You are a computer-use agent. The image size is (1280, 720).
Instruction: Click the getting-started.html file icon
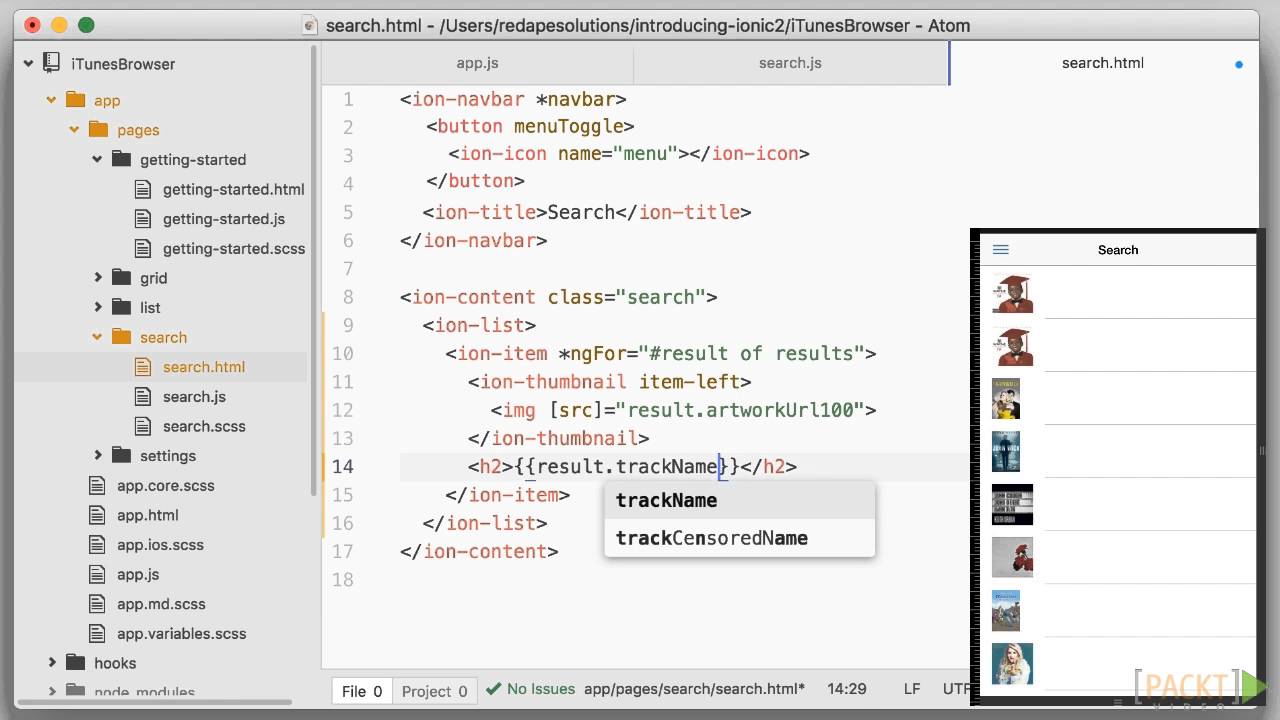click(143, 189)
